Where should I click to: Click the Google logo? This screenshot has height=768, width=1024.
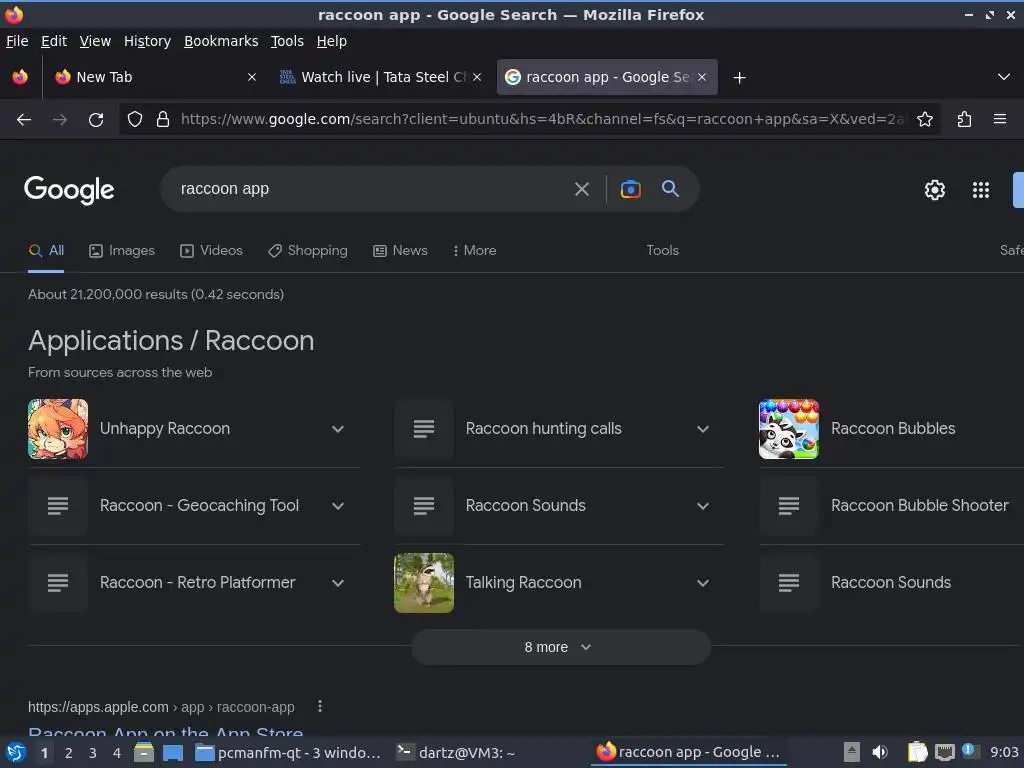69,190
